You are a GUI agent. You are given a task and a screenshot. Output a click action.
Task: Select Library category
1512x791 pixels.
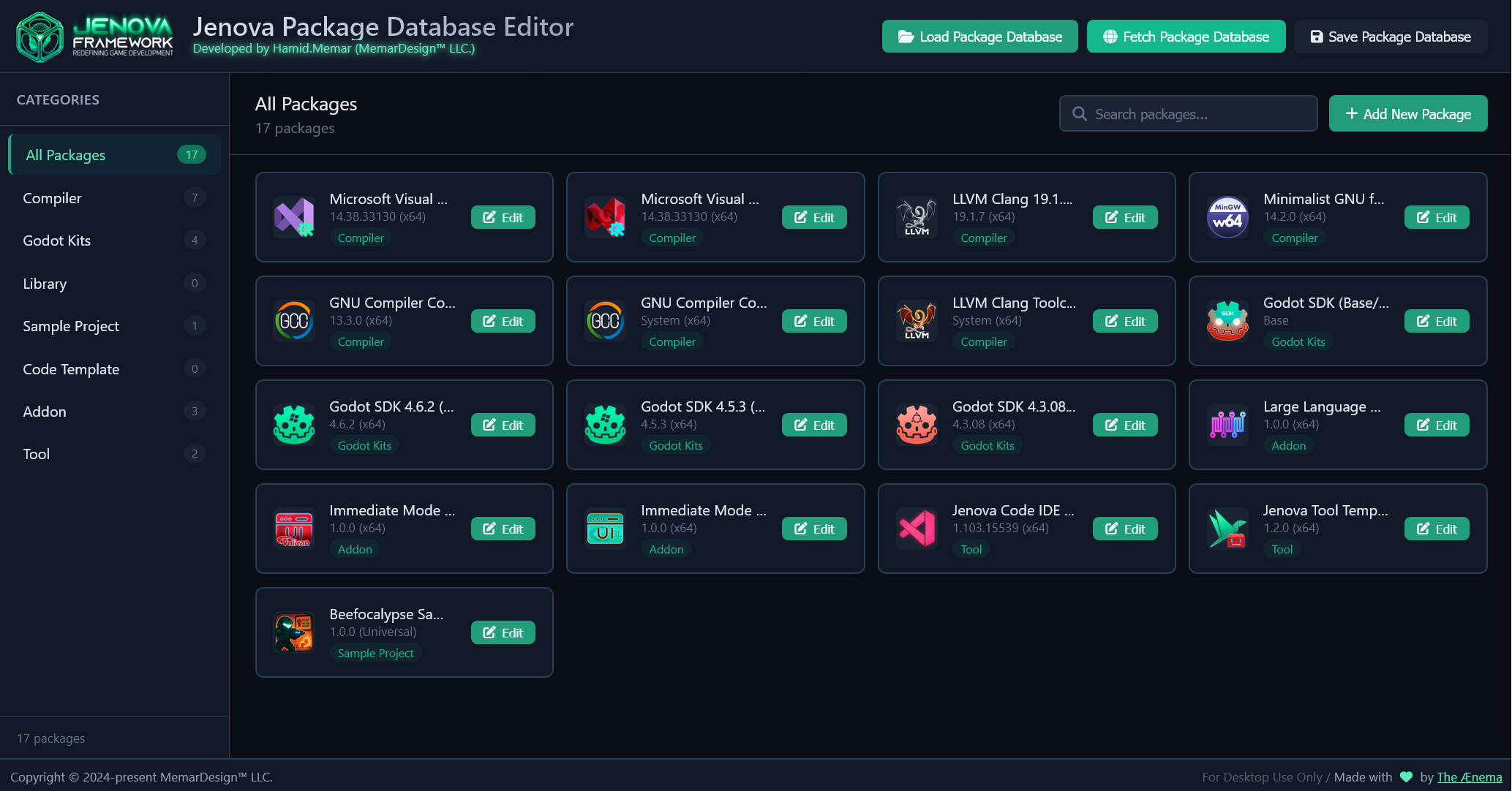coord(114,284)
